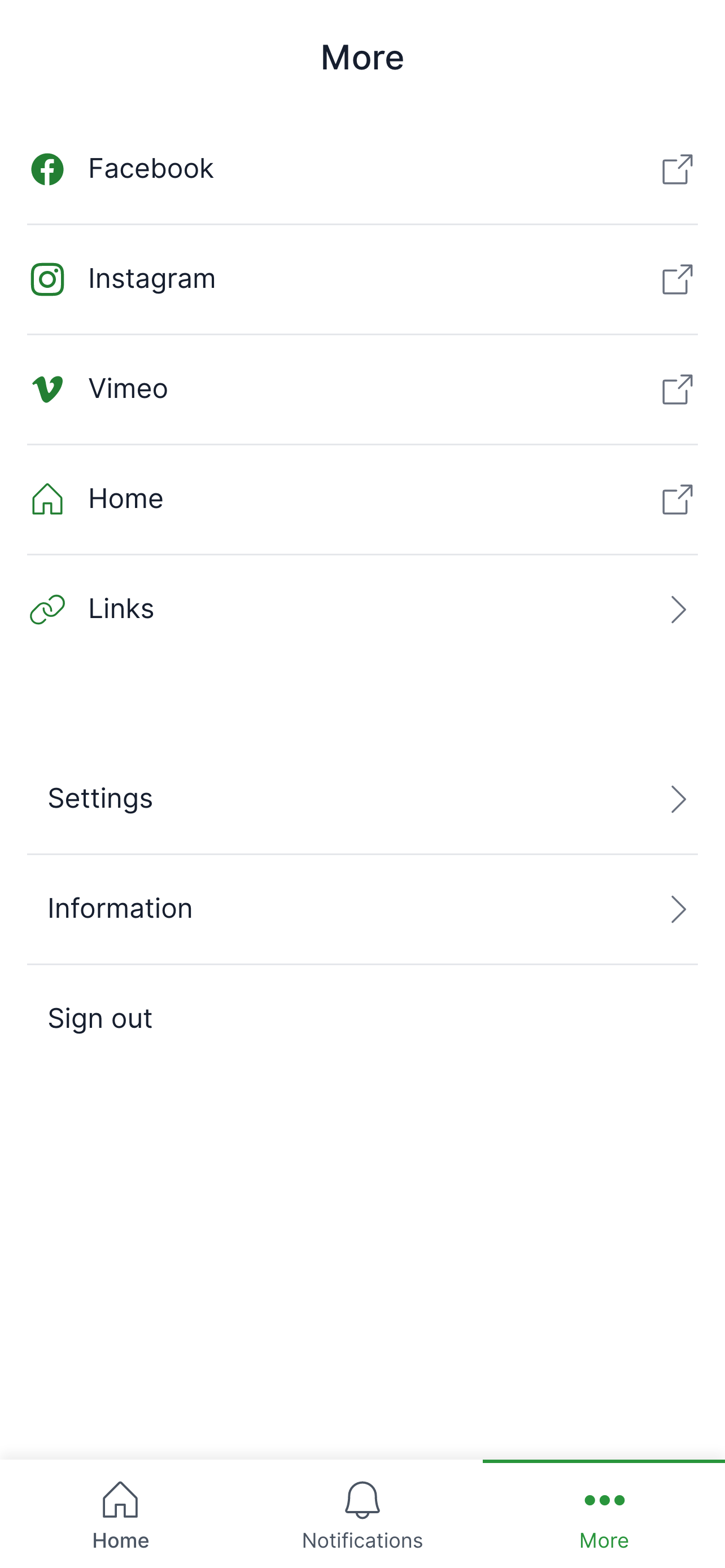Click the external link icon beside Home

point(677,500)
